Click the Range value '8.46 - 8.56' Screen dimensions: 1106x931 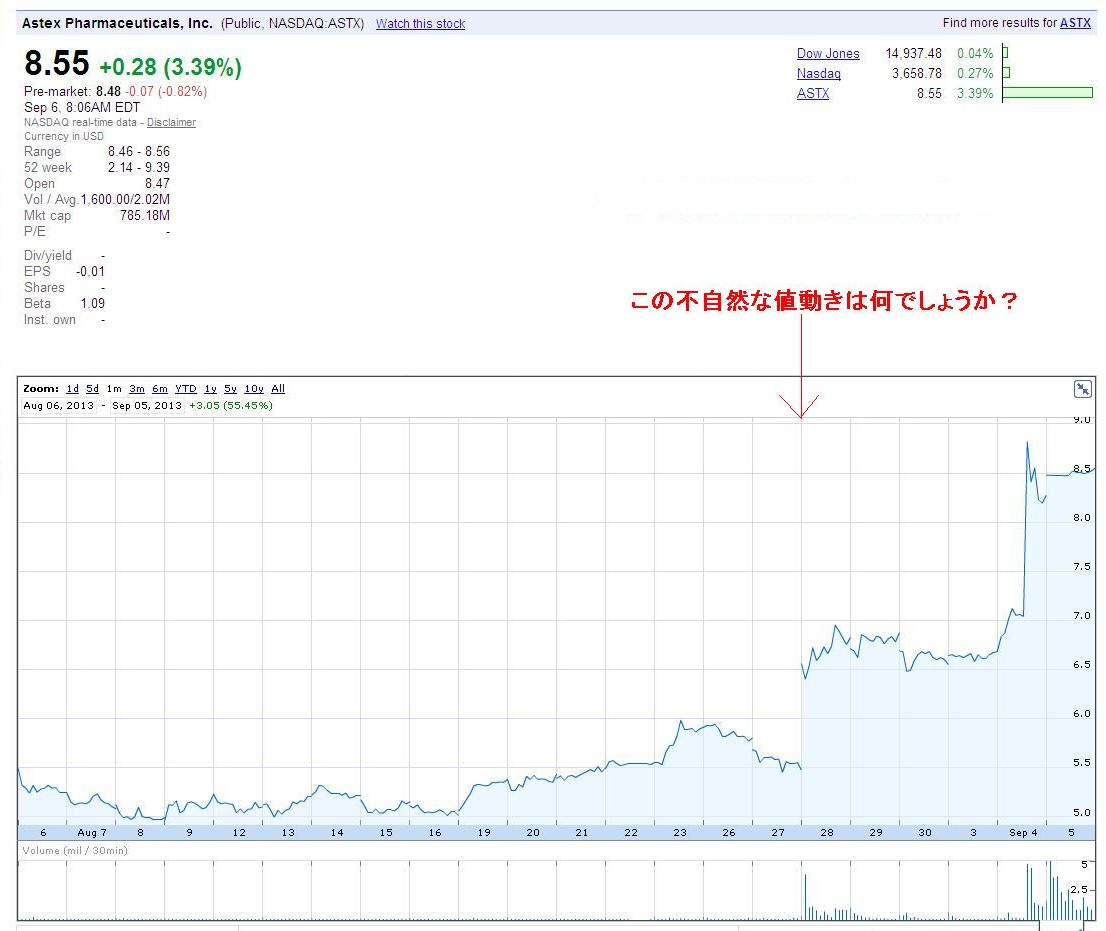139,152
